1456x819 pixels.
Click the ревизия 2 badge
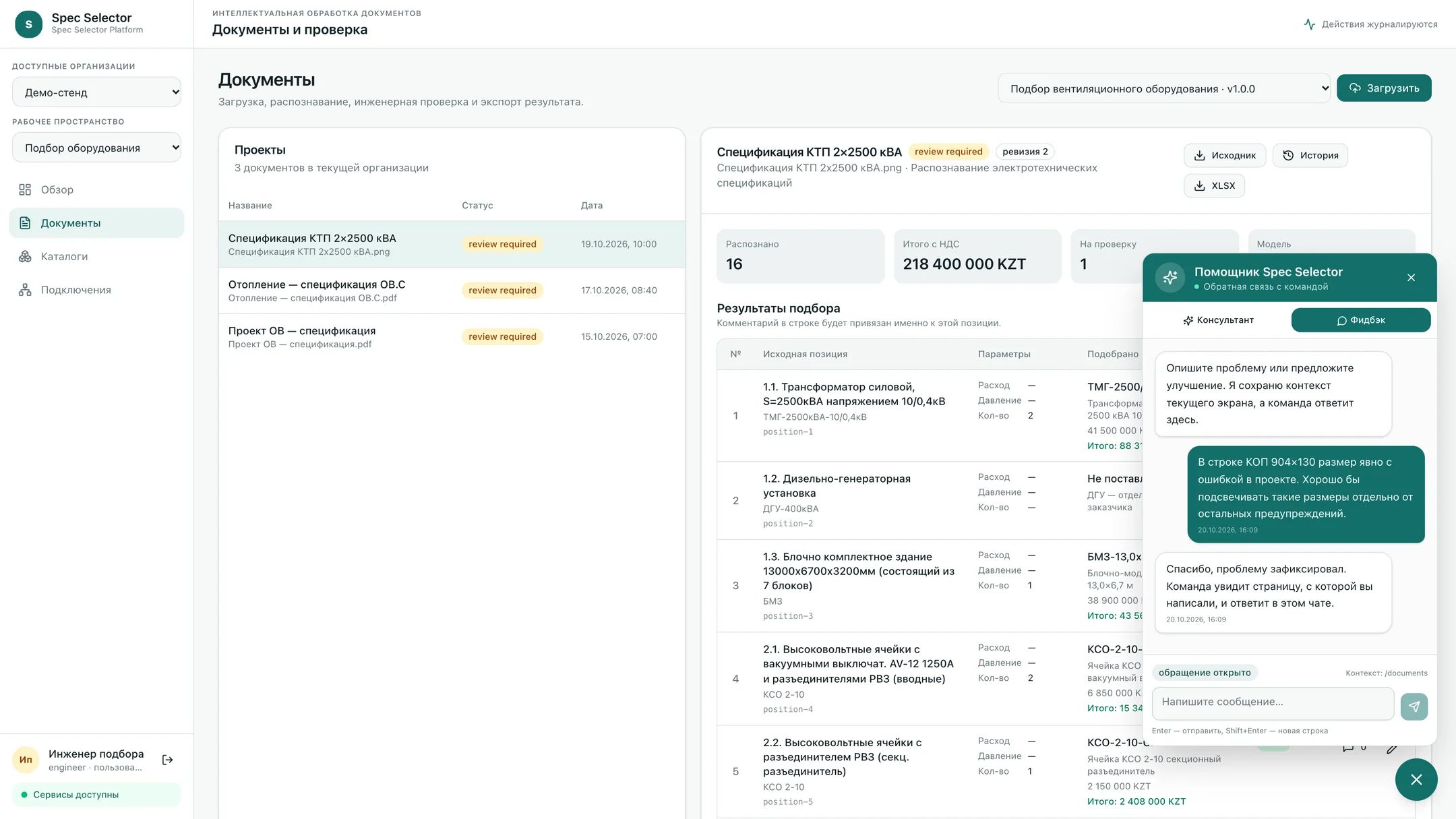(x=1025, y=152)
